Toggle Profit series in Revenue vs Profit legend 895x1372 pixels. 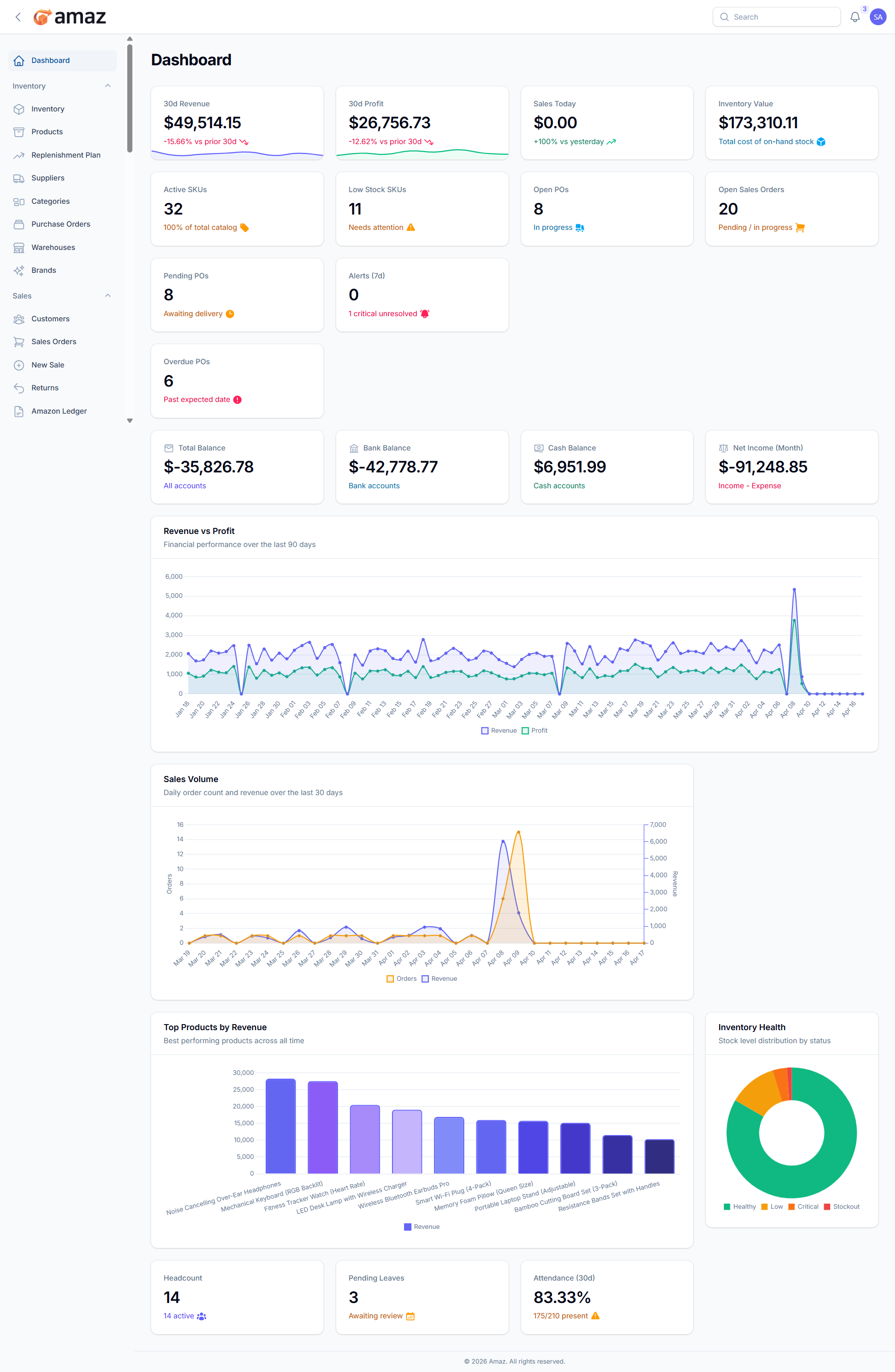[x=534, y=730]
